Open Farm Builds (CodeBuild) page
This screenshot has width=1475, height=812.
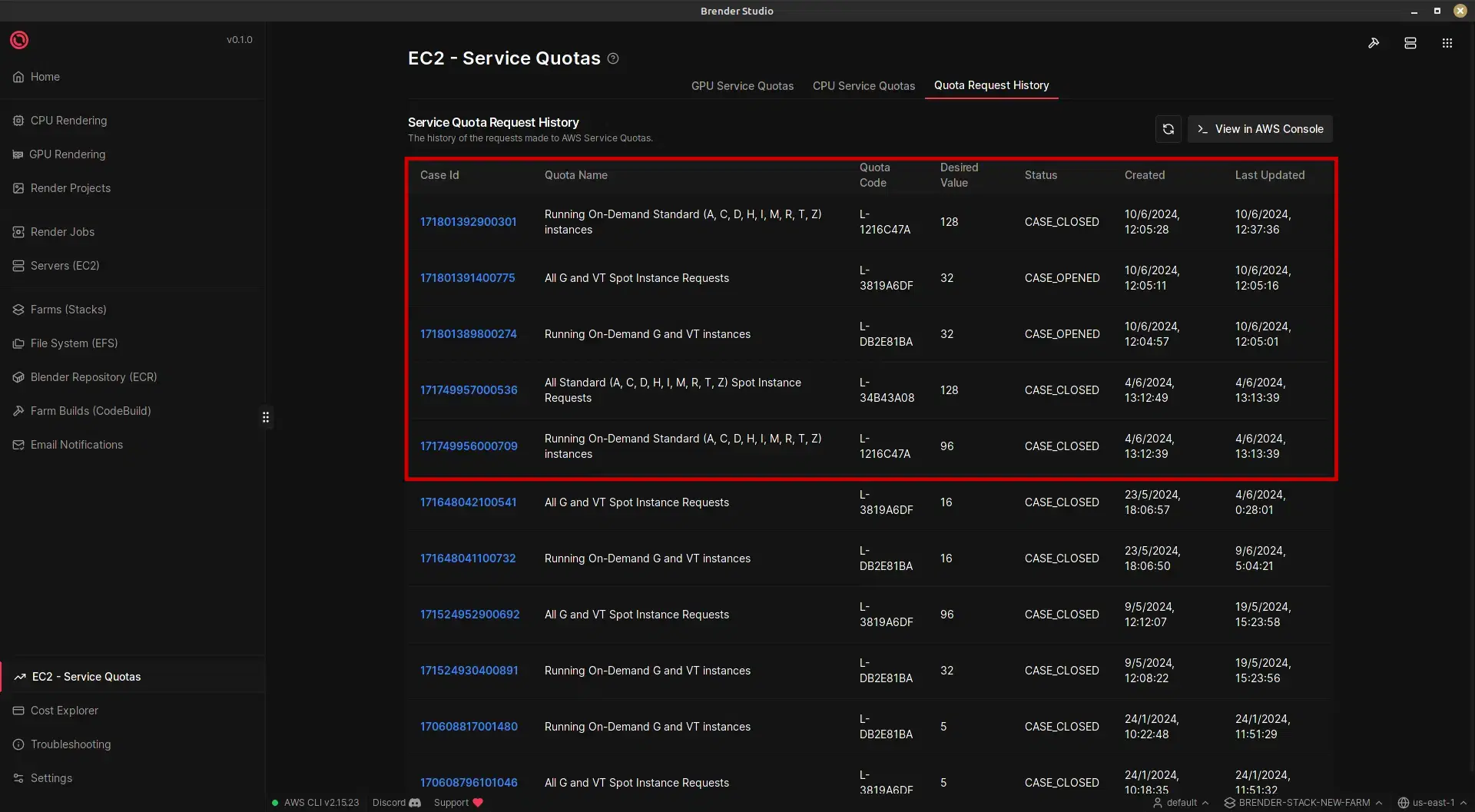click(x=91, y=411)
